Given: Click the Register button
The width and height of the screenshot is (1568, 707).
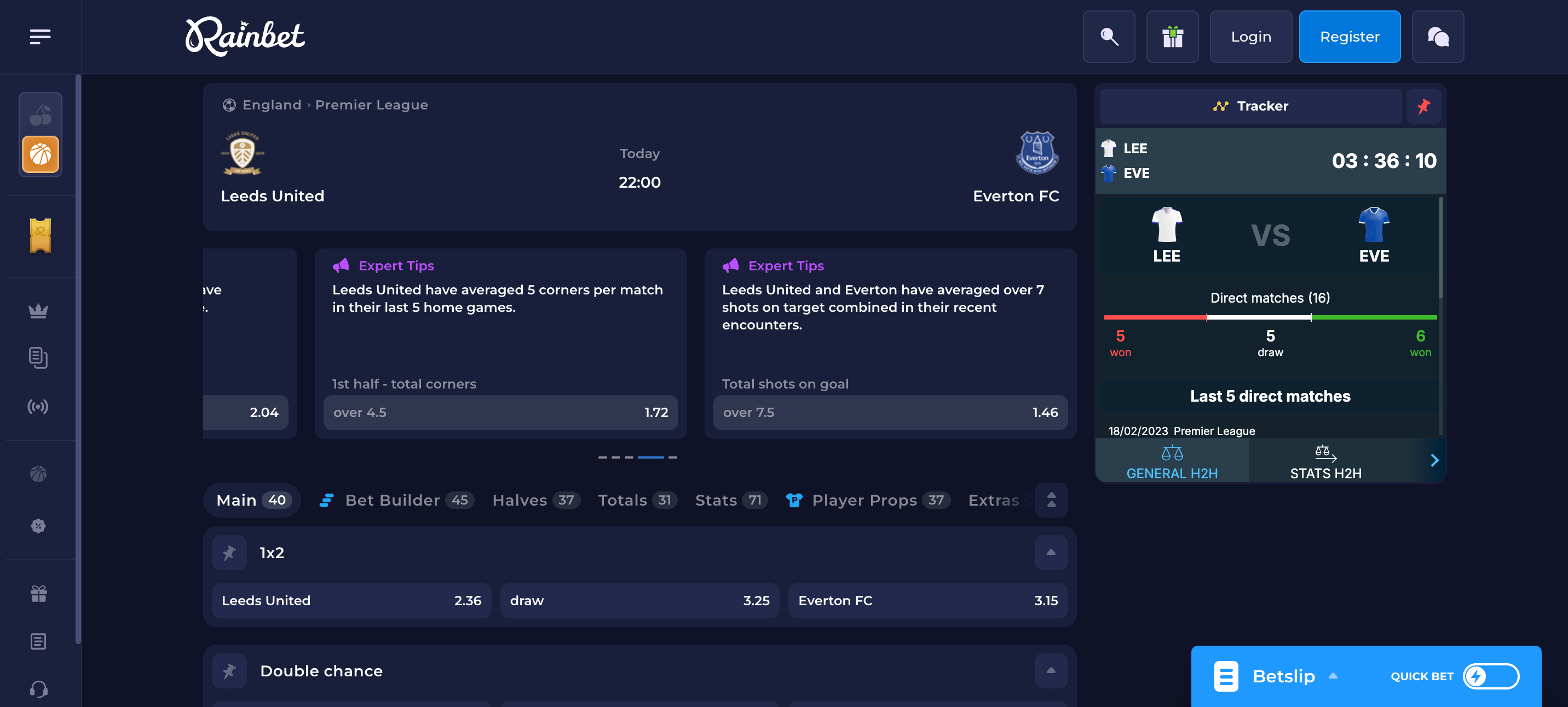Looking at the screenshot, I should pos(1349,37).
